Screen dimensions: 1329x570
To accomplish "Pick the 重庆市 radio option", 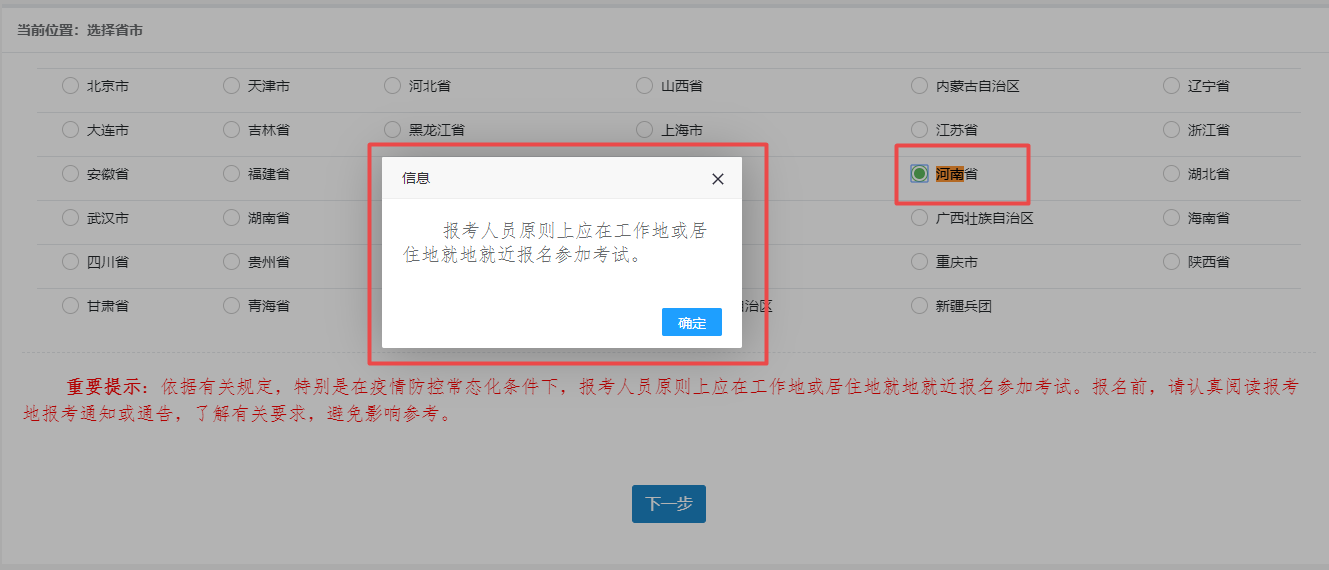I will tap(919, 262).
